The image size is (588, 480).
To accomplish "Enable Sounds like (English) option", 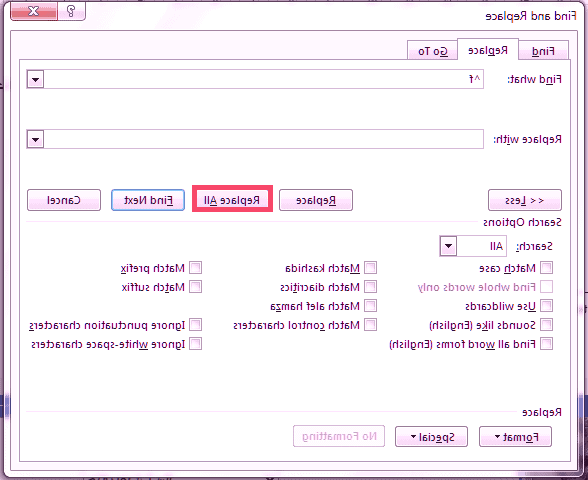I will [546, 325].
